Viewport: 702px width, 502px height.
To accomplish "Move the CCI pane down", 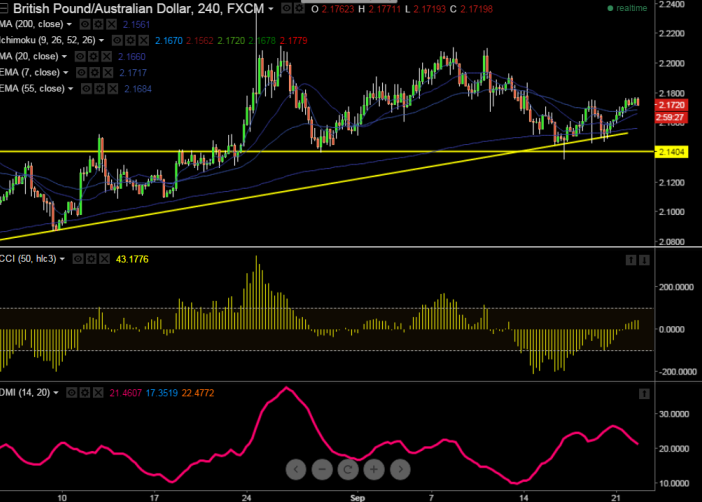I will click(644, 260).
